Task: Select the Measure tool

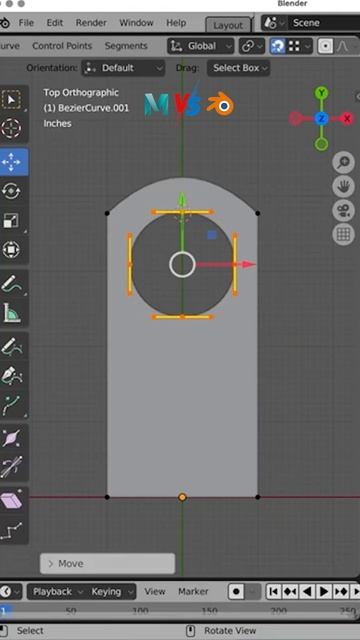Action: (x=11, y=313)
